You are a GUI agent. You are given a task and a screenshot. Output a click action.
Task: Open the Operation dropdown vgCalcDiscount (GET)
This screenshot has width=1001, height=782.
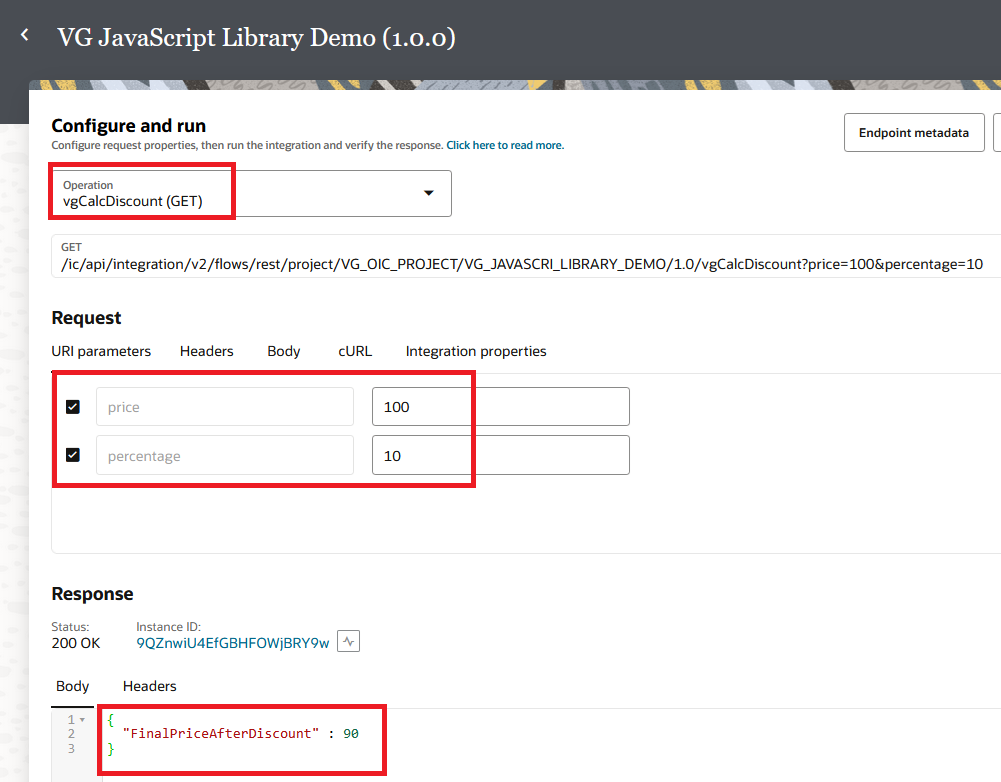tap(250, 193)
